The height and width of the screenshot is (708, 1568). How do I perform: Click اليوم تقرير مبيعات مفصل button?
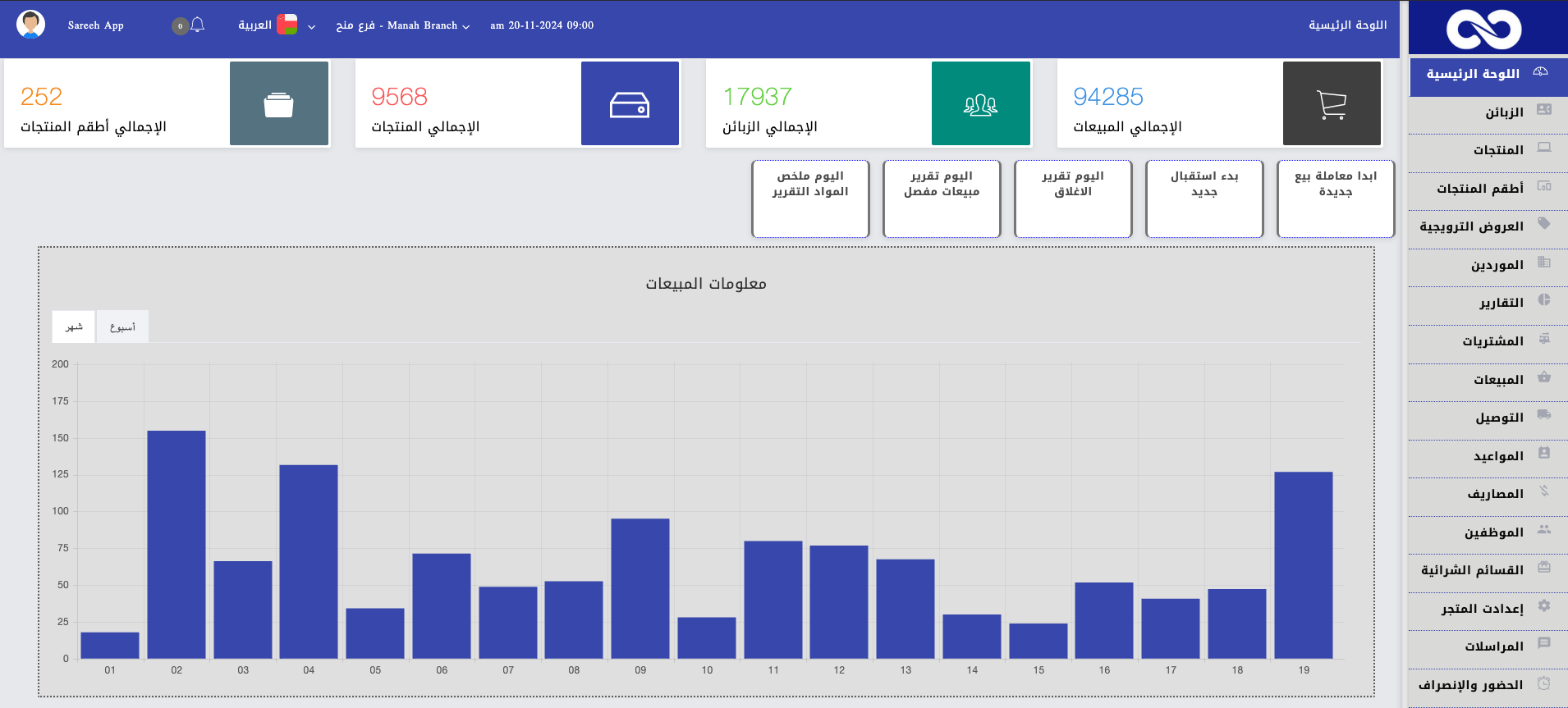942,199
